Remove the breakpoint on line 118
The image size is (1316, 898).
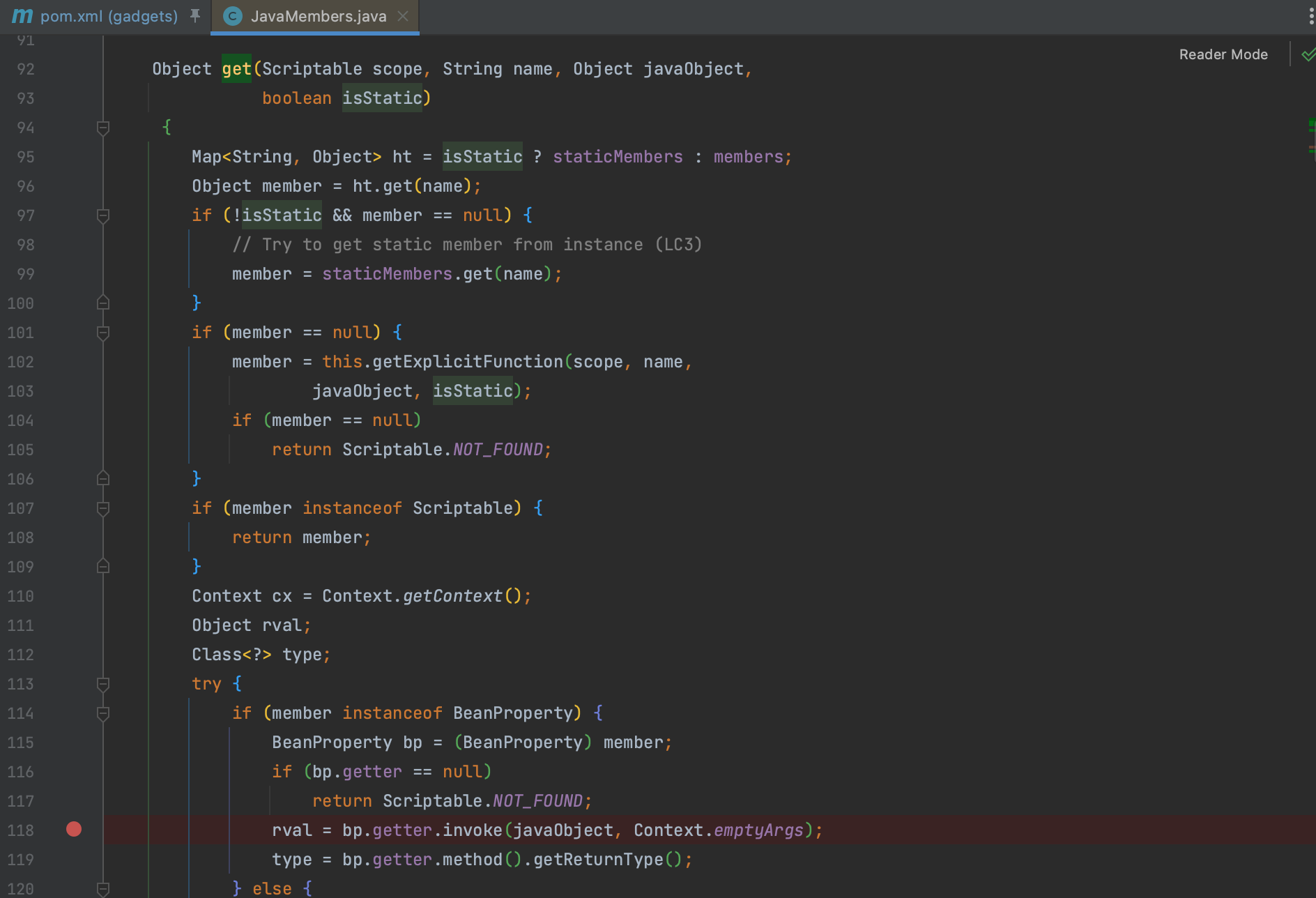tap(74, 829)
